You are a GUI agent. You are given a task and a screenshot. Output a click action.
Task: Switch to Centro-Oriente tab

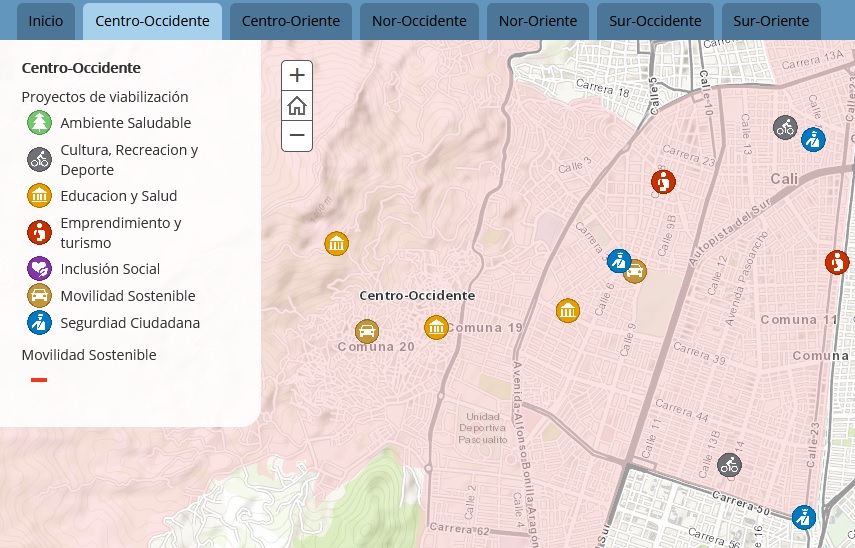[291, 21]
